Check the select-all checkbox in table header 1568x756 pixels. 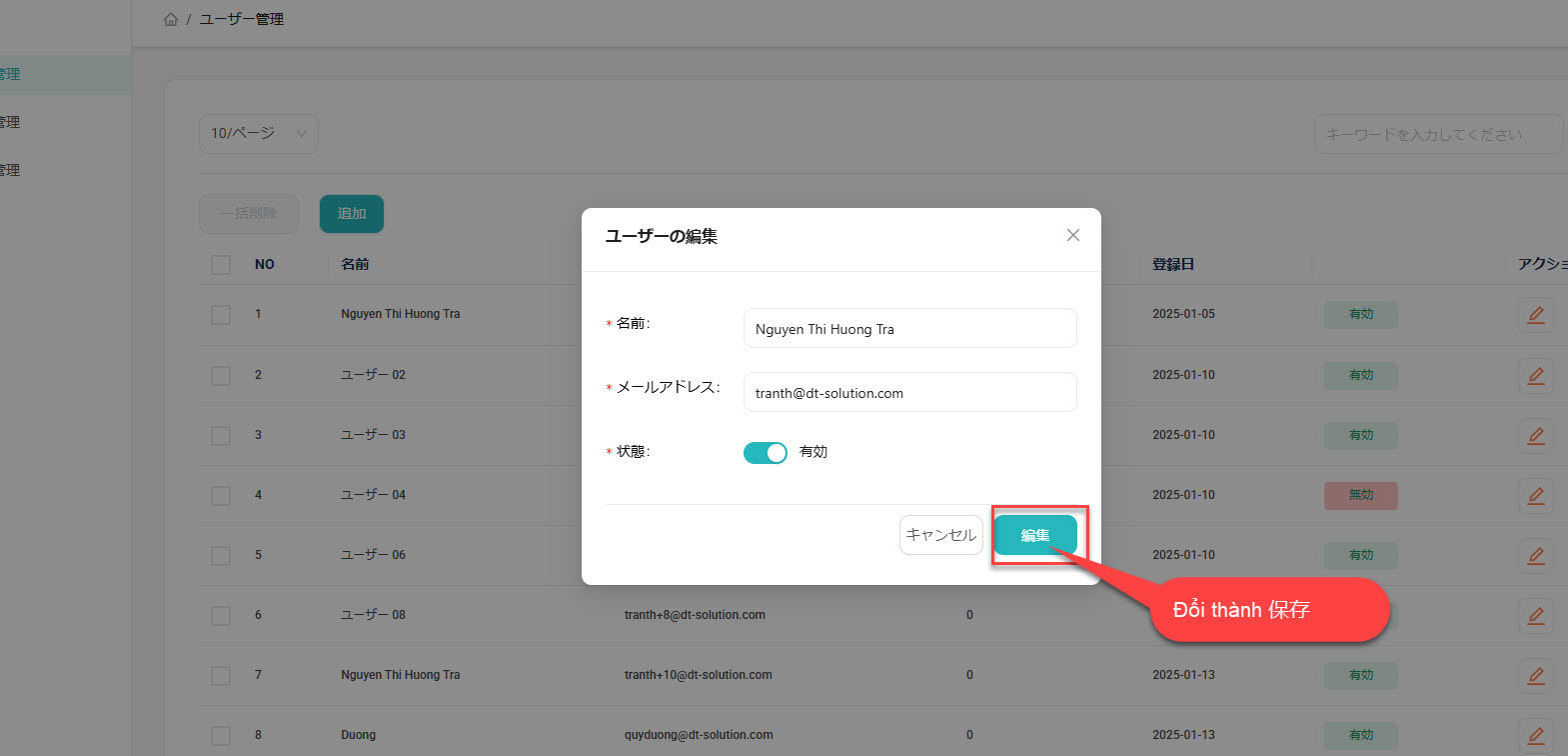pos(221,265)
